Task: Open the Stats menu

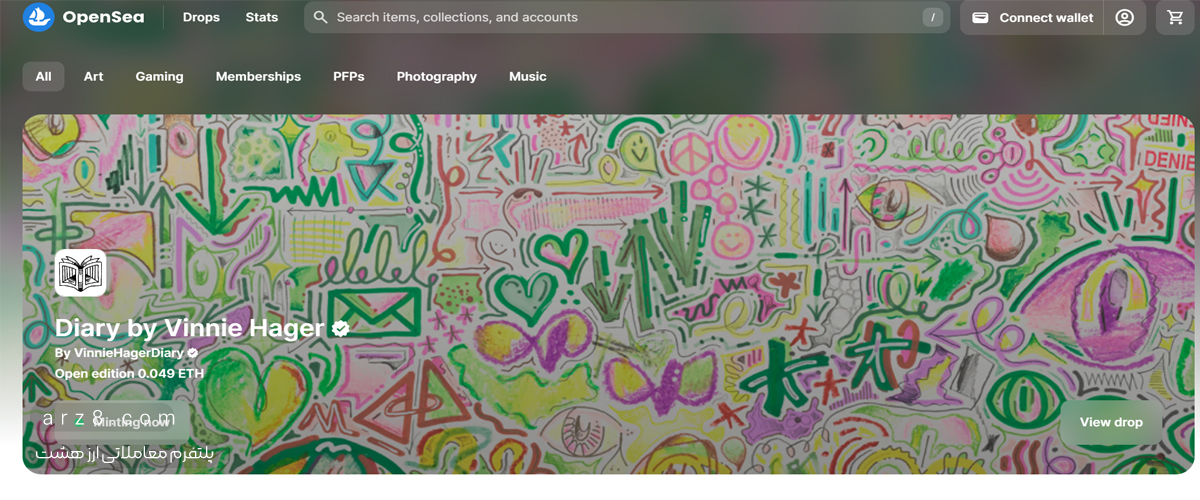Action: 262,17
